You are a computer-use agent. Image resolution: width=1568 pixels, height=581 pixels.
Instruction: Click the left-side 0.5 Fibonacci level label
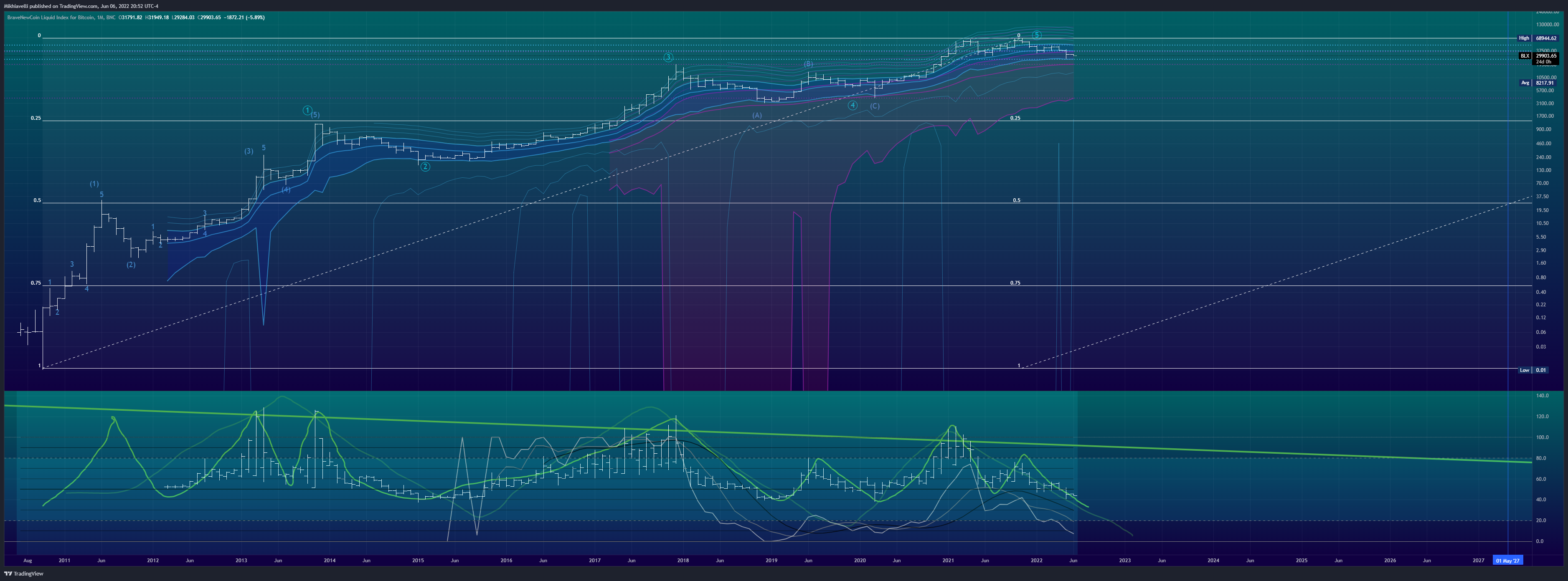(x=37, y=200)
